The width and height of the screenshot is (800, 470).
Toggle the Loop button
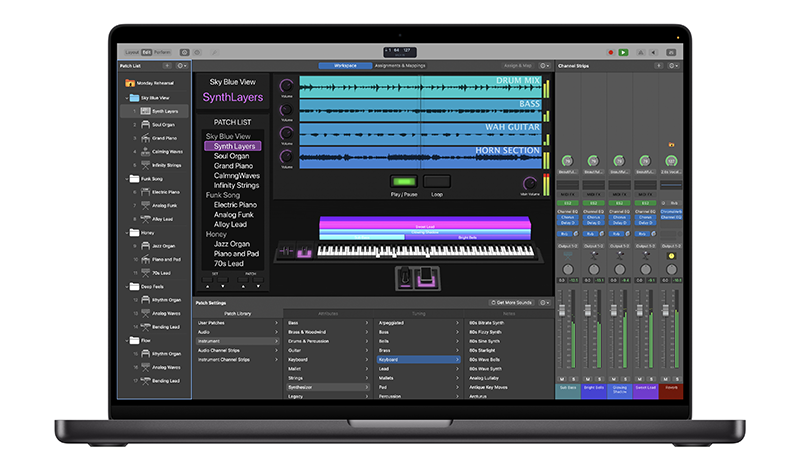436,181
